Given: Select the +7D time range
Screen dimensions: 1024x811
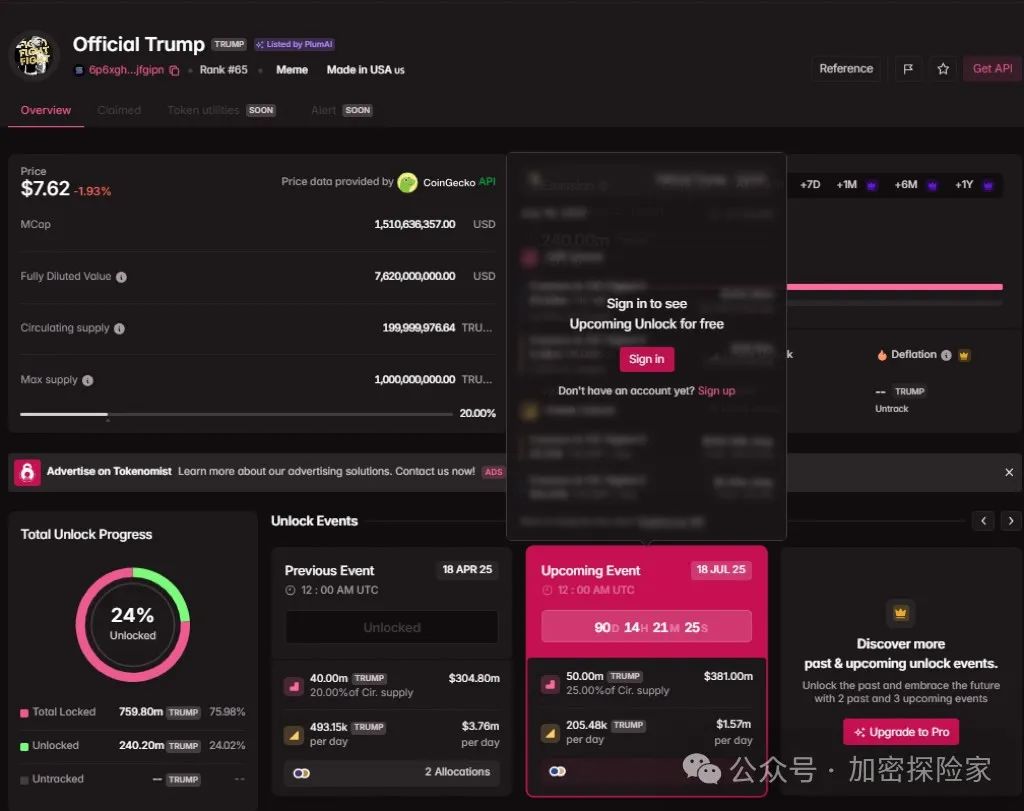Looking at the screenshot, I should (810, 185).
